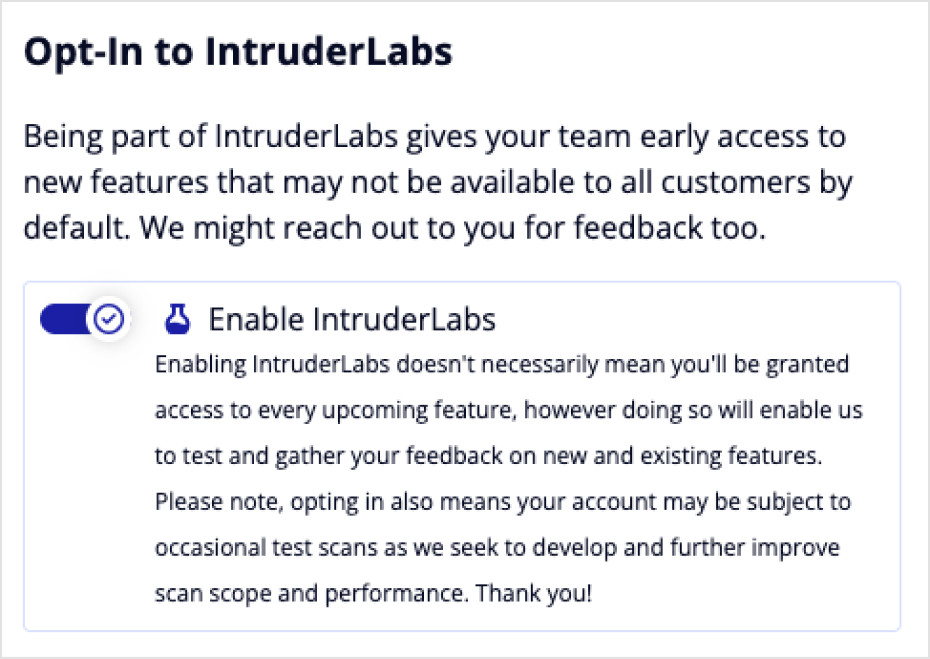
Task: Click the line "access to every upcoming feature"
Action: pyautogui.click(x=508, y=410)
